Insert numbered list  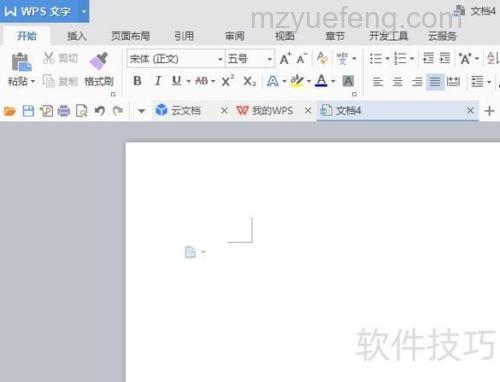tap(400, 59)
